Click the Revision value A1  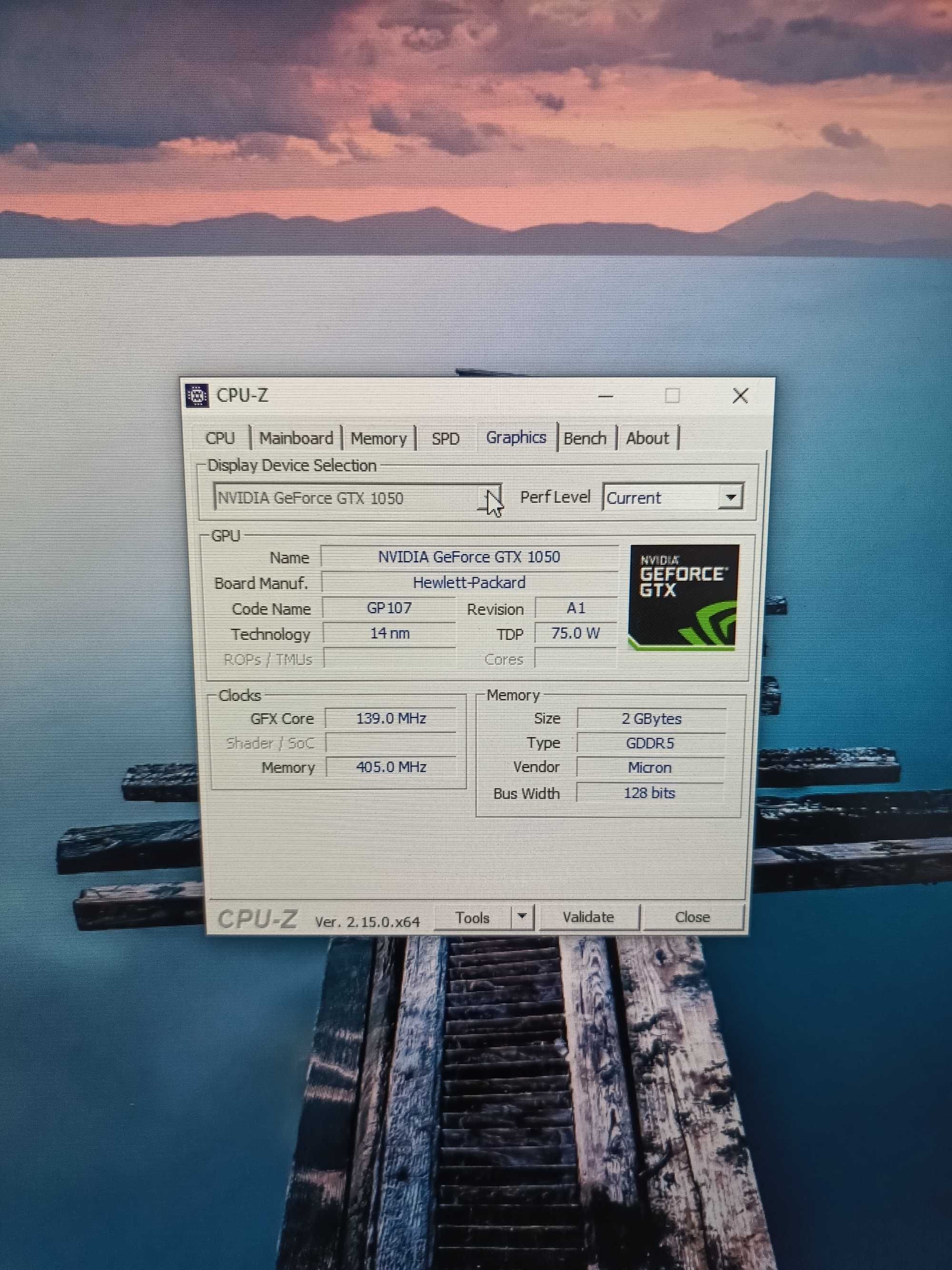[575, 608]
